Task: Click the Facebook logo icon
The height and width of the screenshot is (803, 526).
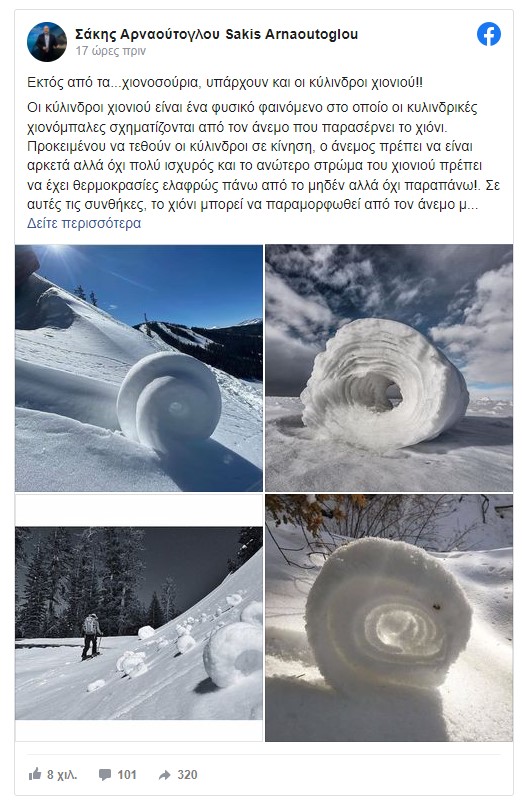Action: (x=489, y=35)
